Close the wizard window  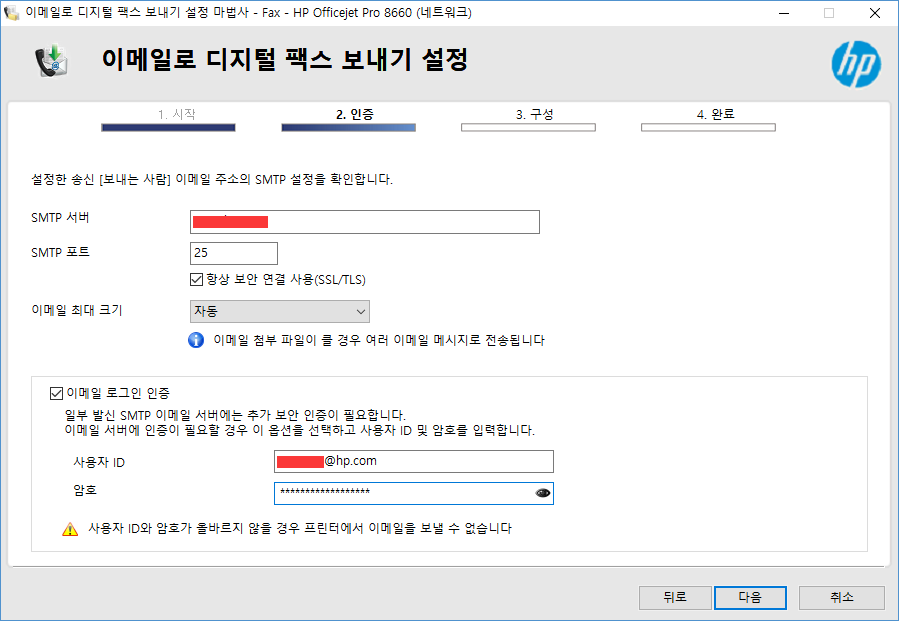874,13
